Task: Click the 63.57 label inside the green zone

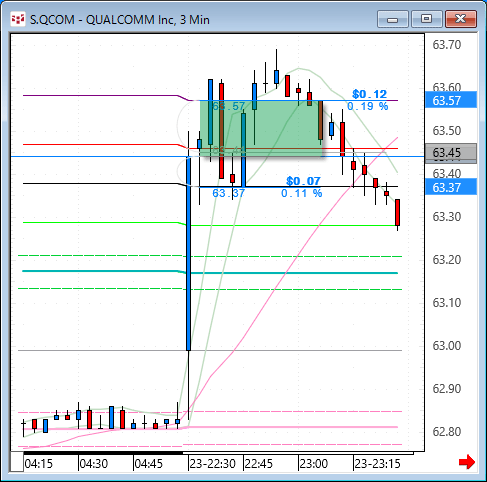Action: tap(229, 106)
